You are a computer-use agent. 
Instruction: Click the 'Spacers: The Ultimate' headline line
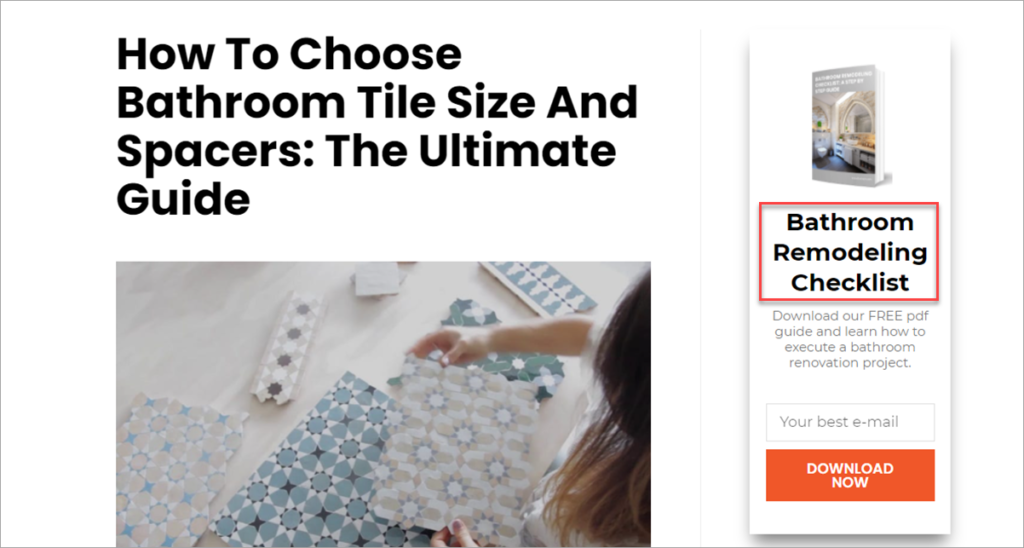tap(366, 150)
